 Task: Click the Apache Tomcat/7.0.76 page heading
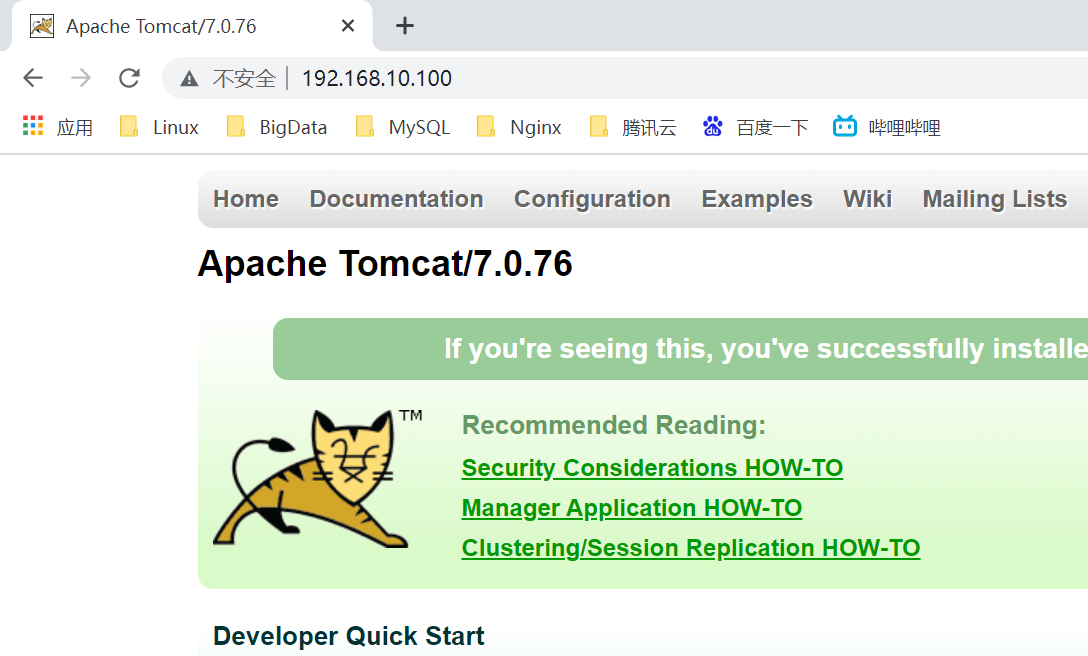click(x=385, y=264)
